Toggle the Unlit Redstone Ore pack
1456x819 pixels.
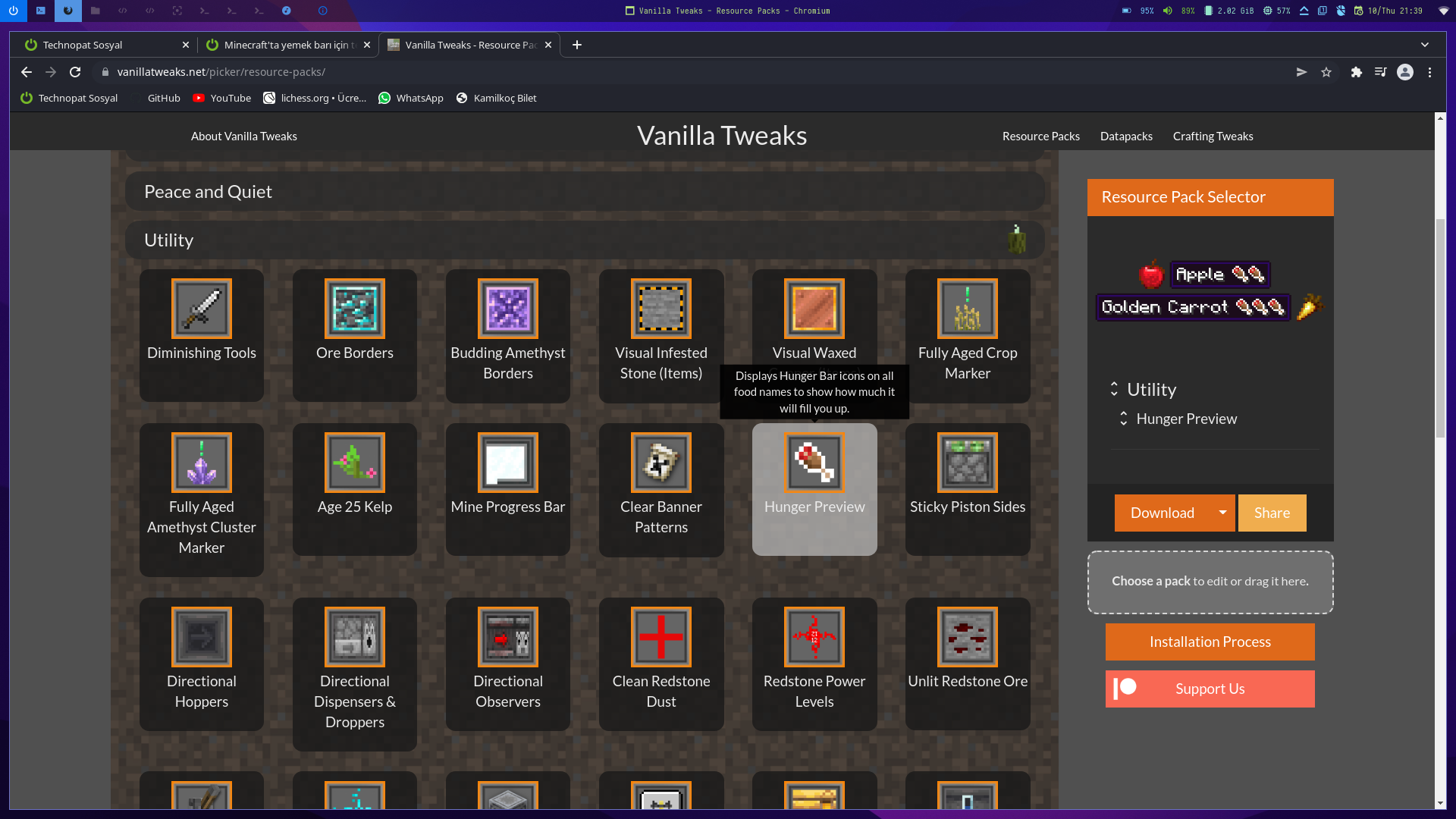click(x=967, y=664)
